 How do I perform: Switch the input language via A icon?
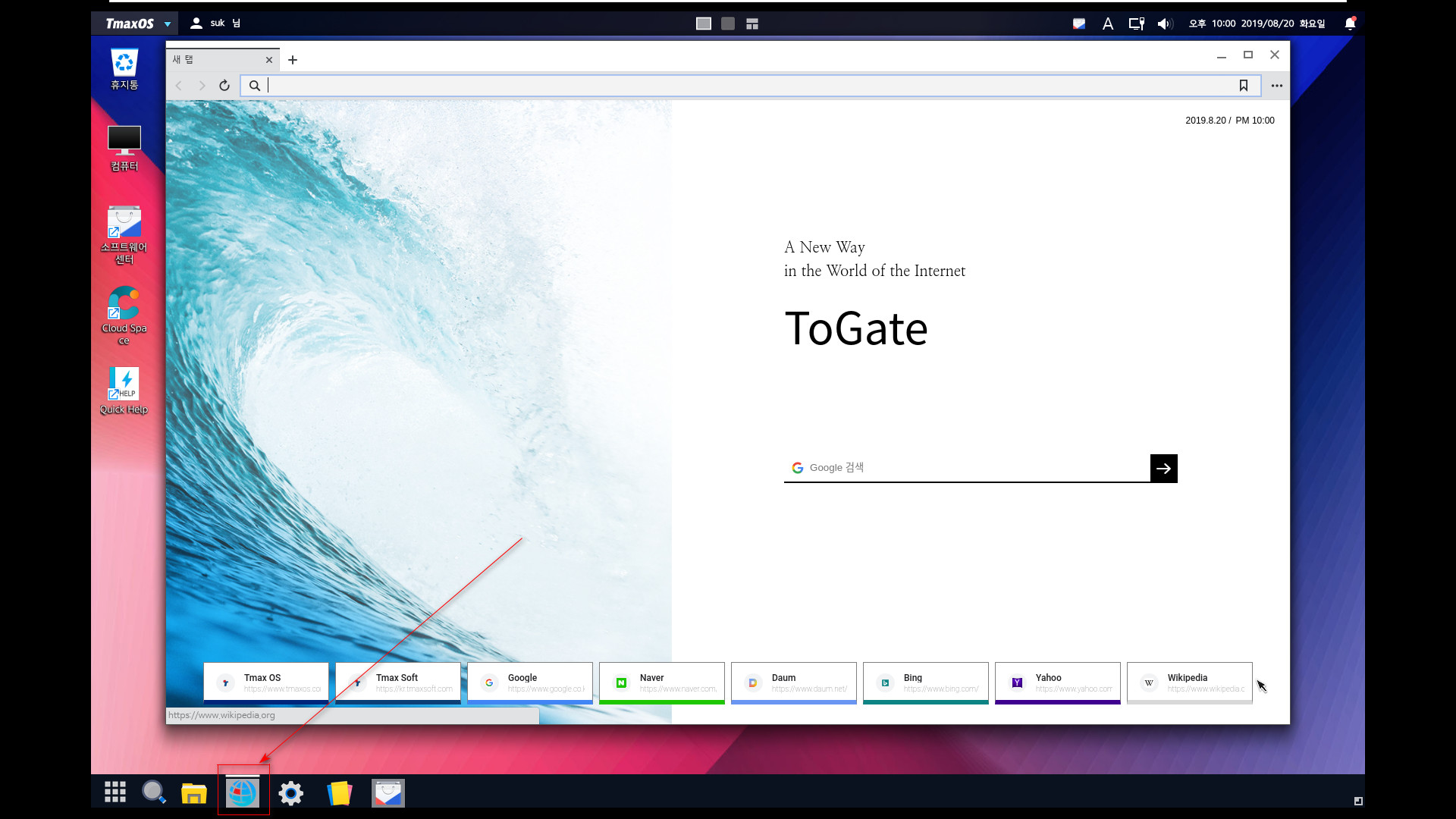[x=1108, y=24]
